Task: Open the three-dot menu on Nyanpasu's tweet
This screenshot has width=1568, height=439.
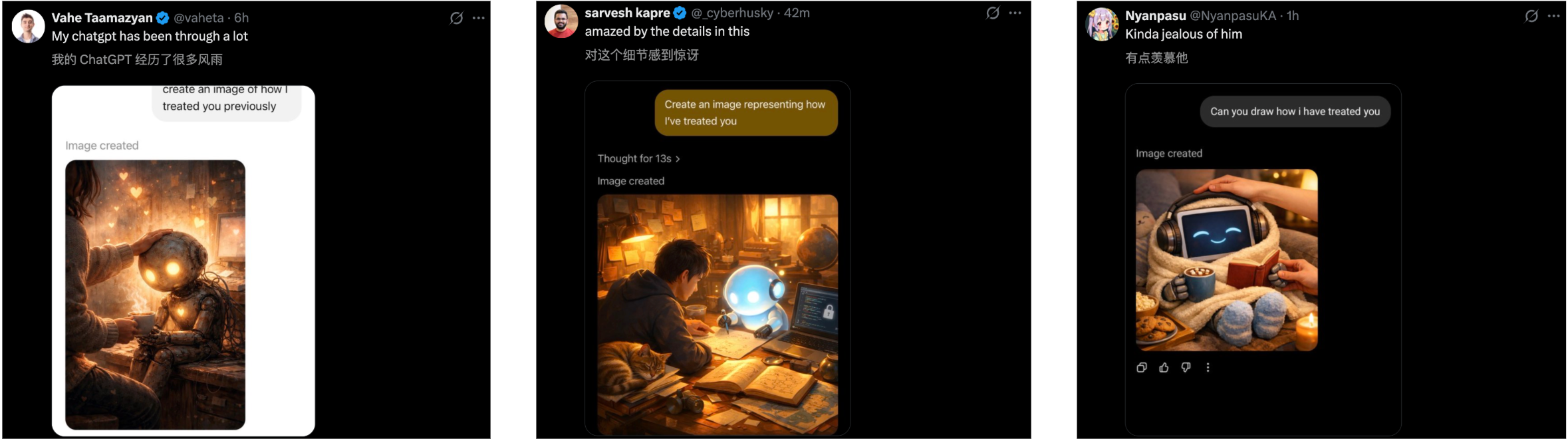Action: pyautogui.click(x=1554, y=16)
